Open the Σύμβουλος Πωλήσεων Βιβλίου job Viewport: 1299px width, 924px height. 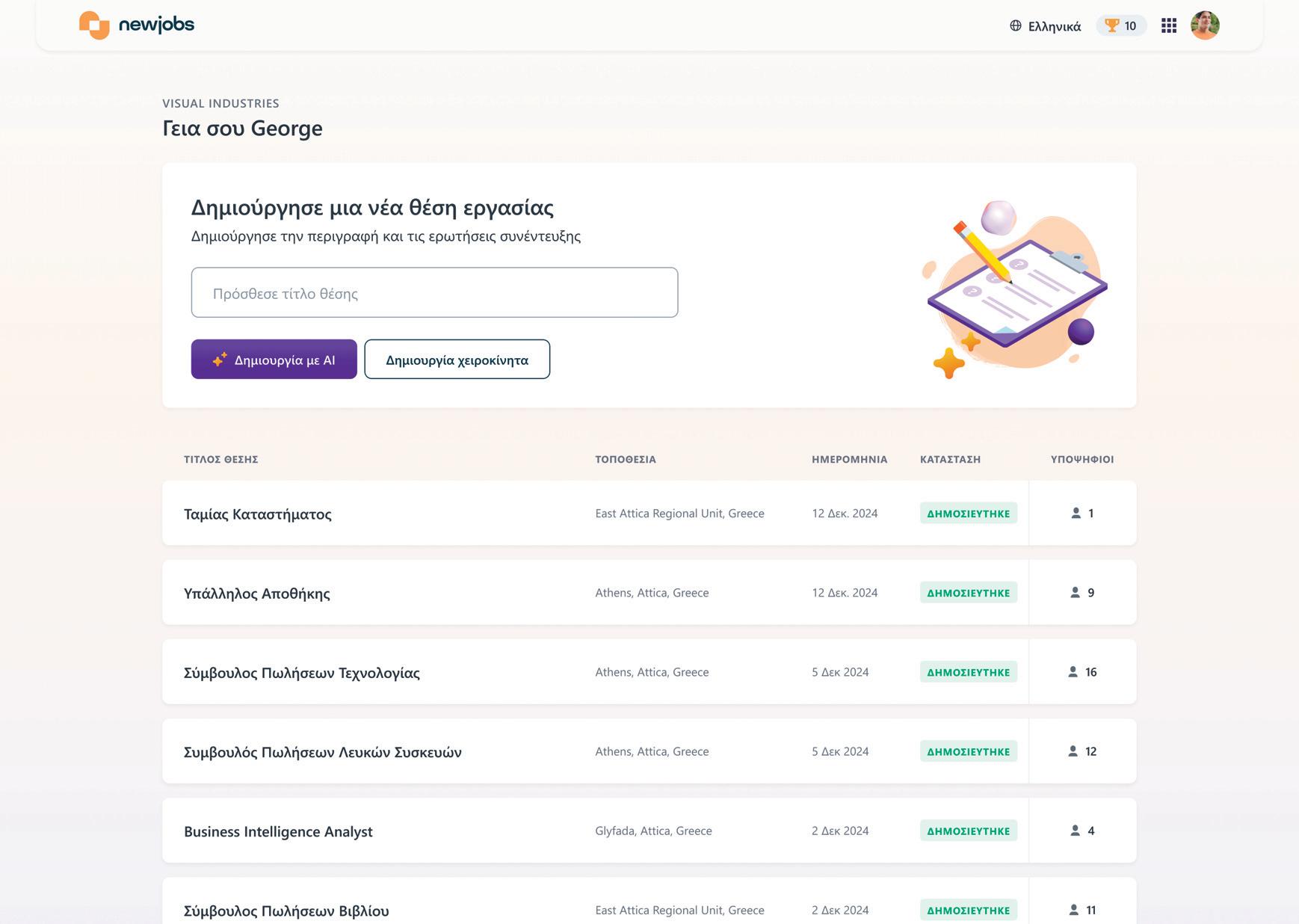[x=286, y=911]
